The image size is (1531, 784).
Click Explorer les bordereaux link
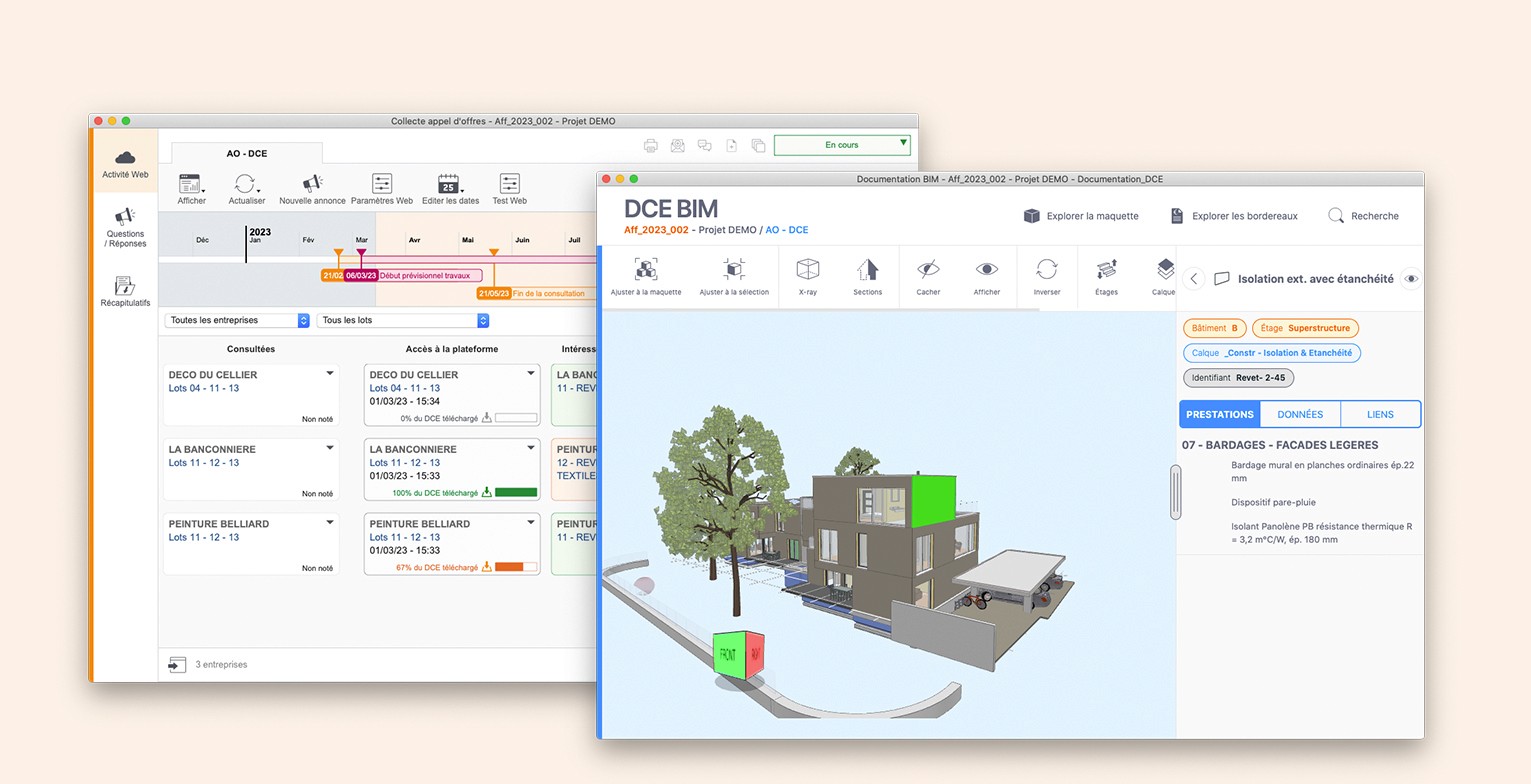click(1245, 216)
